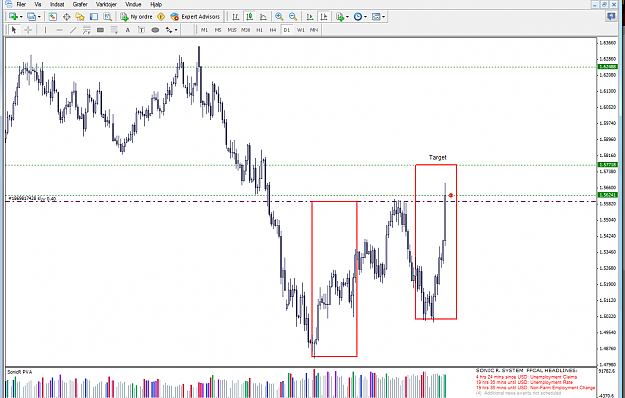Image resolution: width=625 pixels, height=398 pixels.
Task: Switch chart to candlesticks type
Action: [x=250, y=17]
